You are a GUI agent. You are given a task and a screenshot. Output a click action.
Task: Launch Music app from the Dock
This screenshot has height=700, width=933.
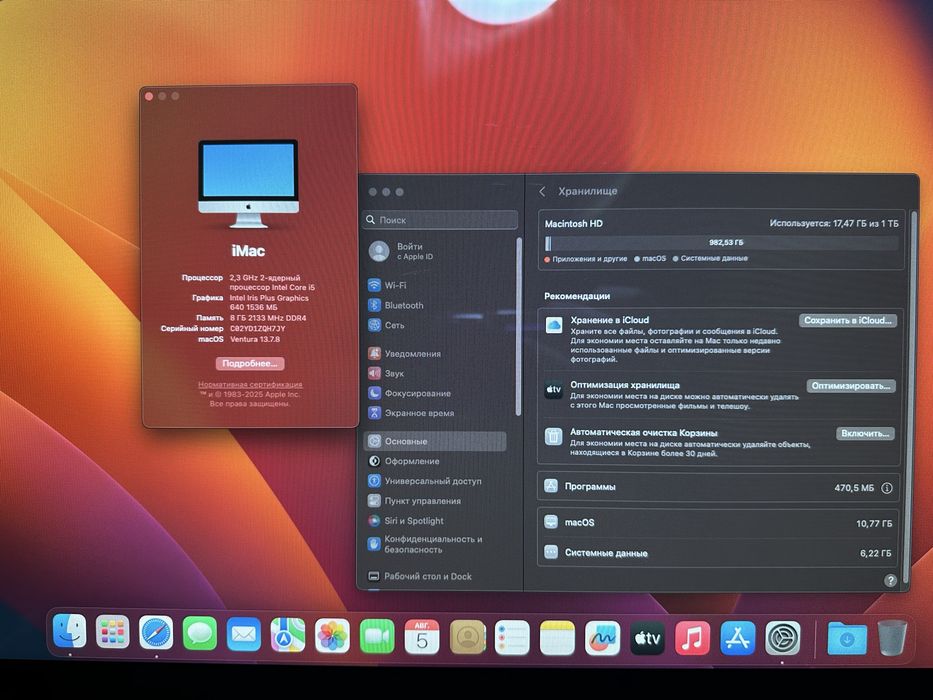(692, 638)
